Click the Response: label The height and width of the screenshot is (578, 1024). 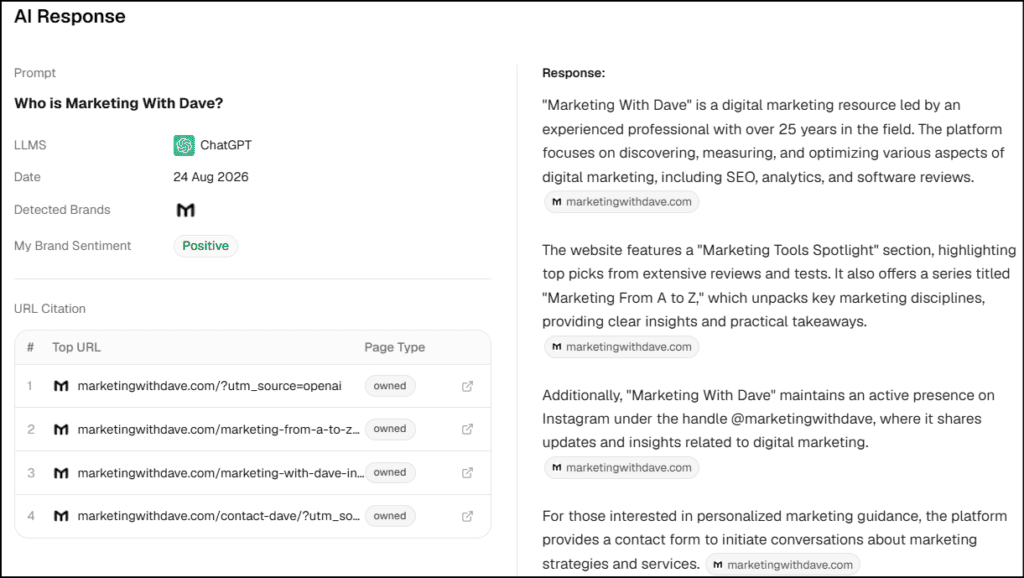(573, 73)
